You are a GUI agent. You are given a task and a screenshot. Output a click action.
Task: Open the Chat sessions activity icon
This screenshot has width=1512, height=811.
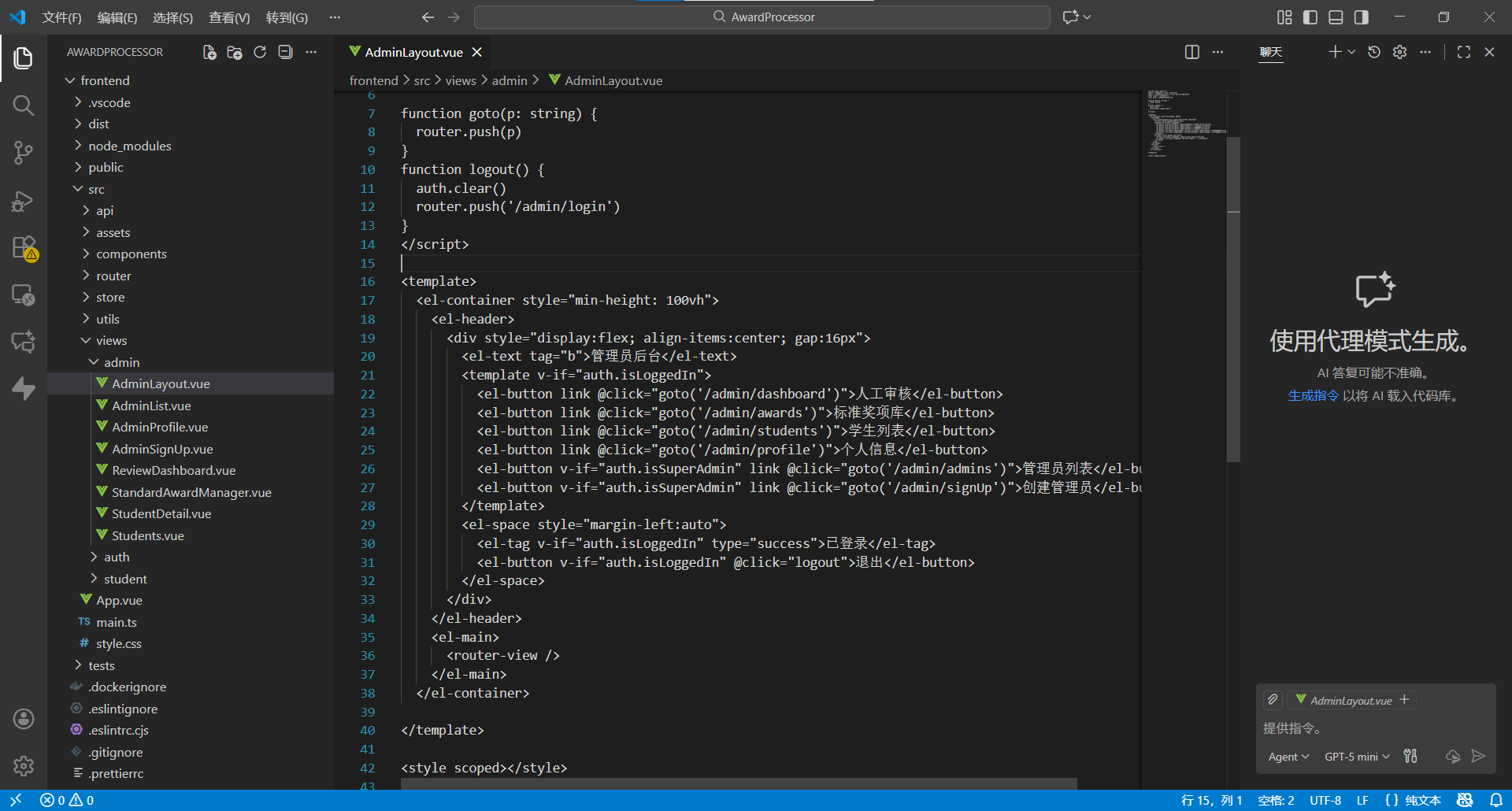click(24, 342)
